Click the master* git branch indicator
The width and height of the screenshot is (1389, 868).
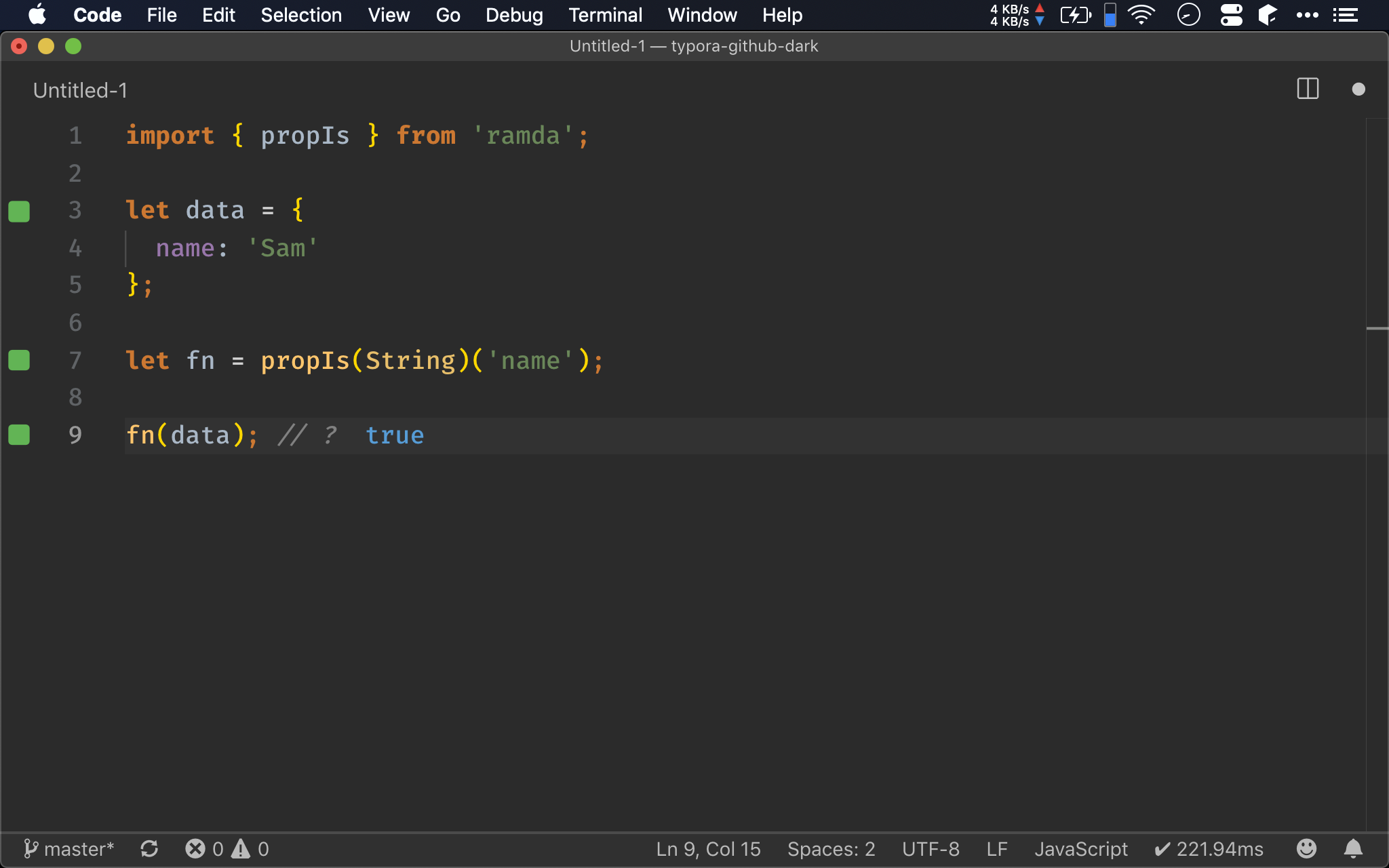69,849
